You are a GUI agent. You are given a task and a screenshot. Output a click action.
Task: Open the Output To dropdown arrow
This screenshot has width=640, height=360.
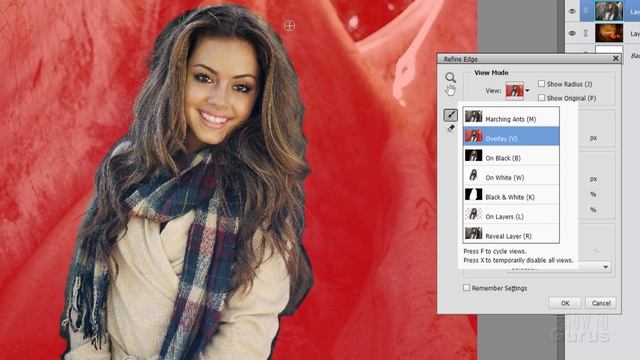[606, 267]
